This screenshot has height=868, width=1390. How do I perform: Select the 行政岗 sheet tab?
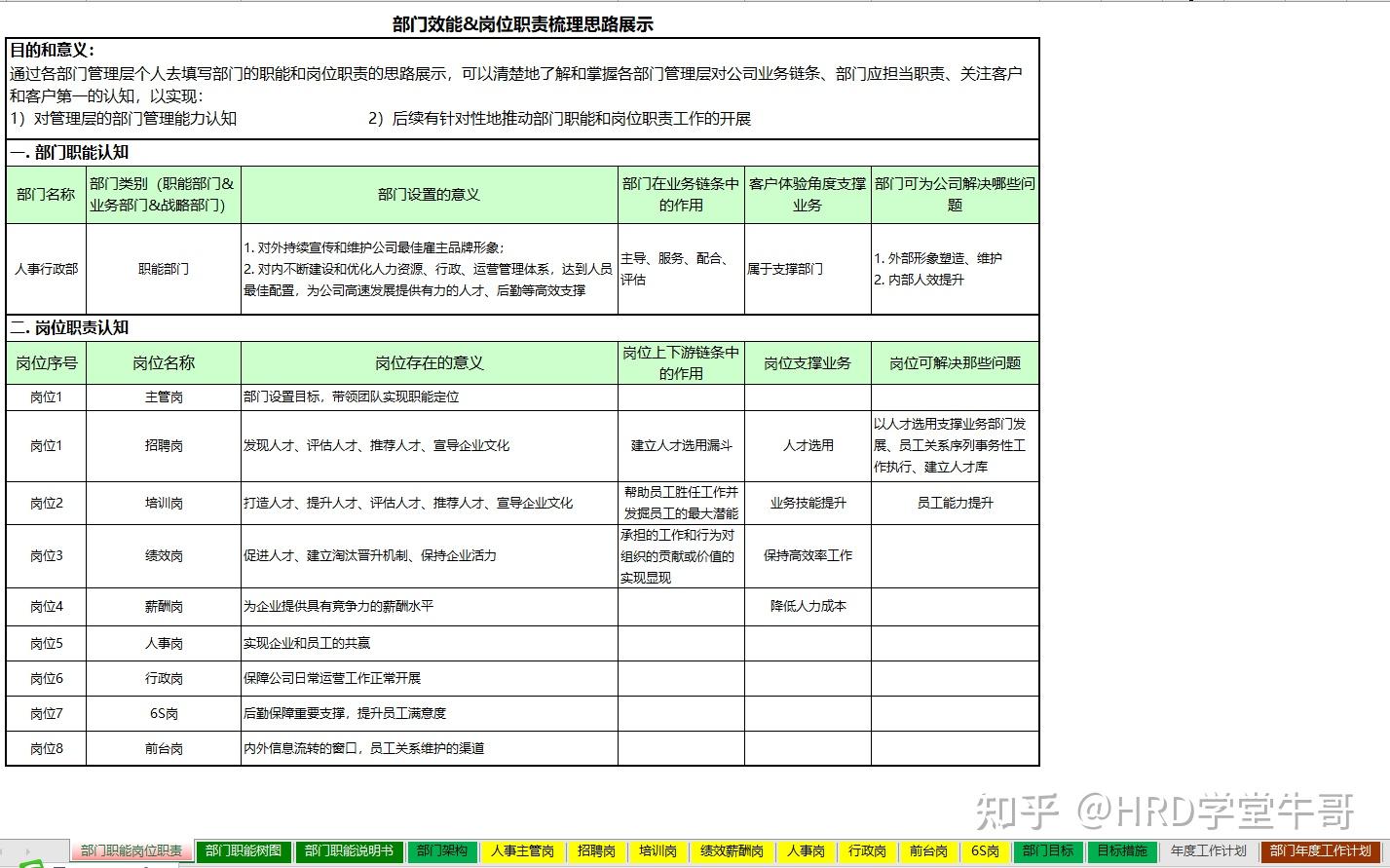tap(867, 850)
